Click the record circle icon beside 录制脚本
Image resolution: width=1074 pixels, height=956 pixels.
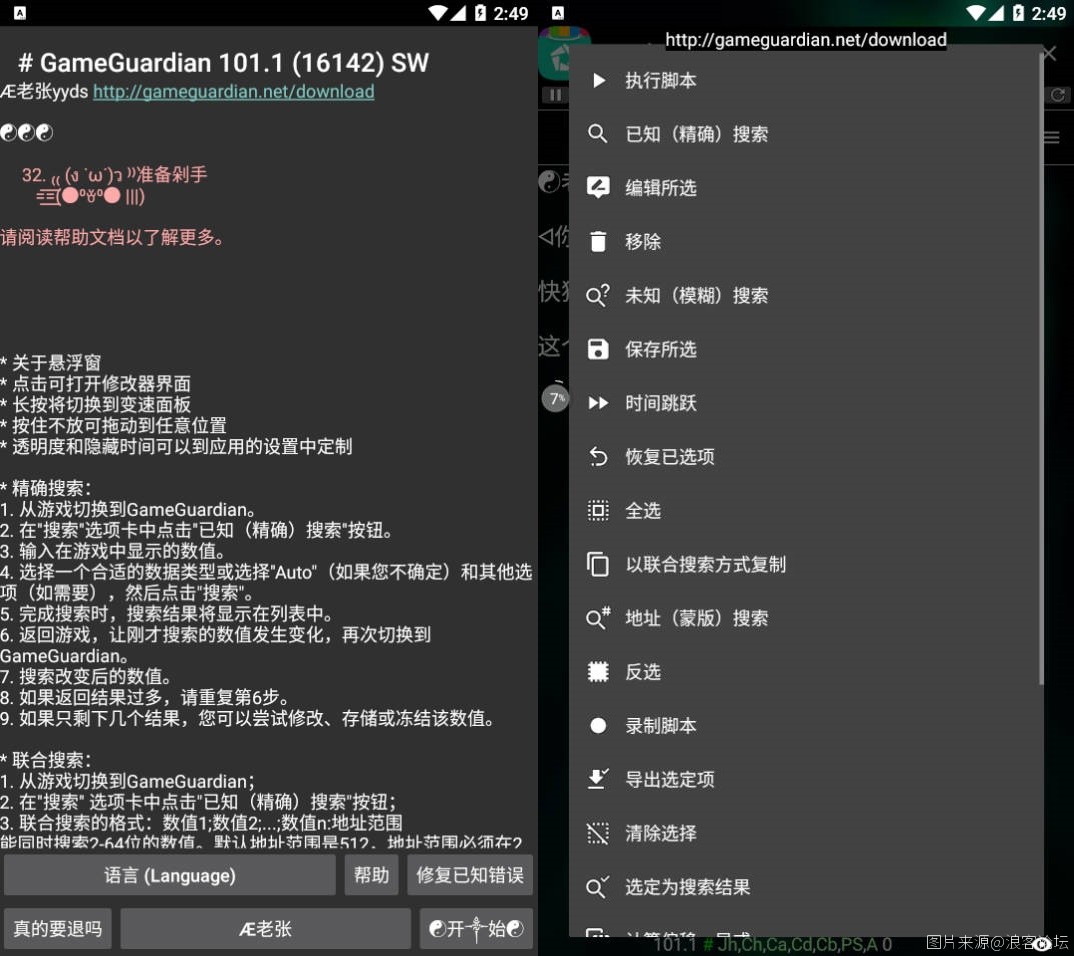(598, 725)
